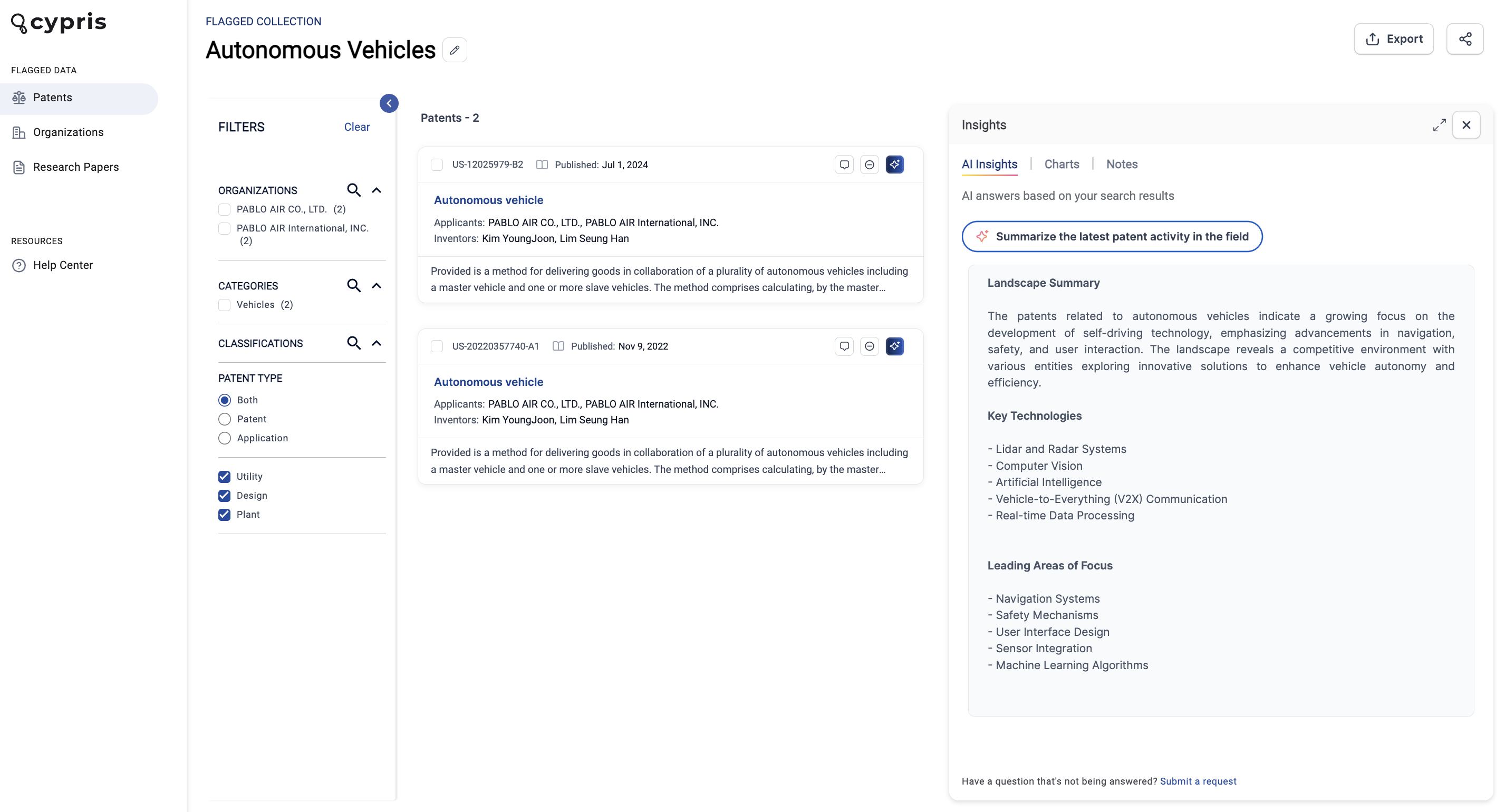Uncheck the Utility checkbox
Screen dimensions: 1505x812
coord(224,477)
